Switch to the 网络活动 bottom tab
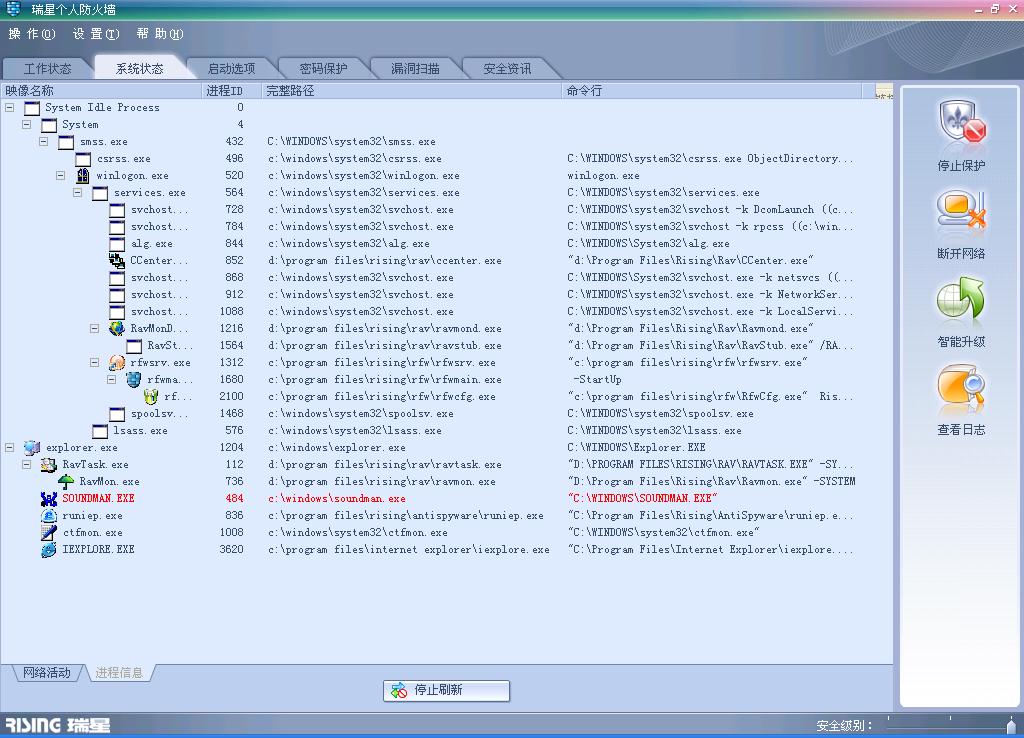1024x738 pixels. coord(47,673)
